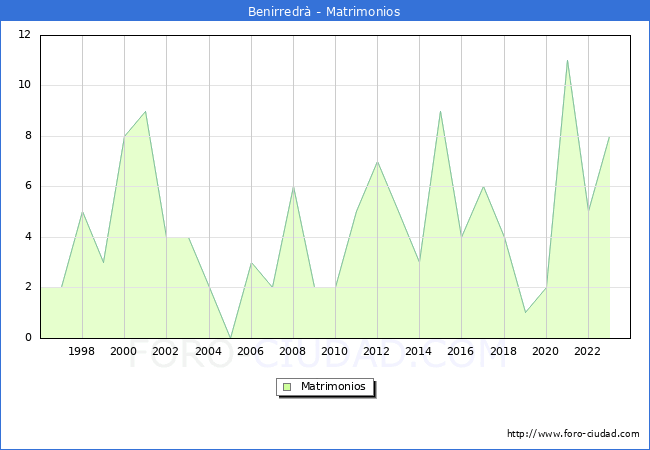Select the 2021 peak data point at 11

(x=567, y=60)
